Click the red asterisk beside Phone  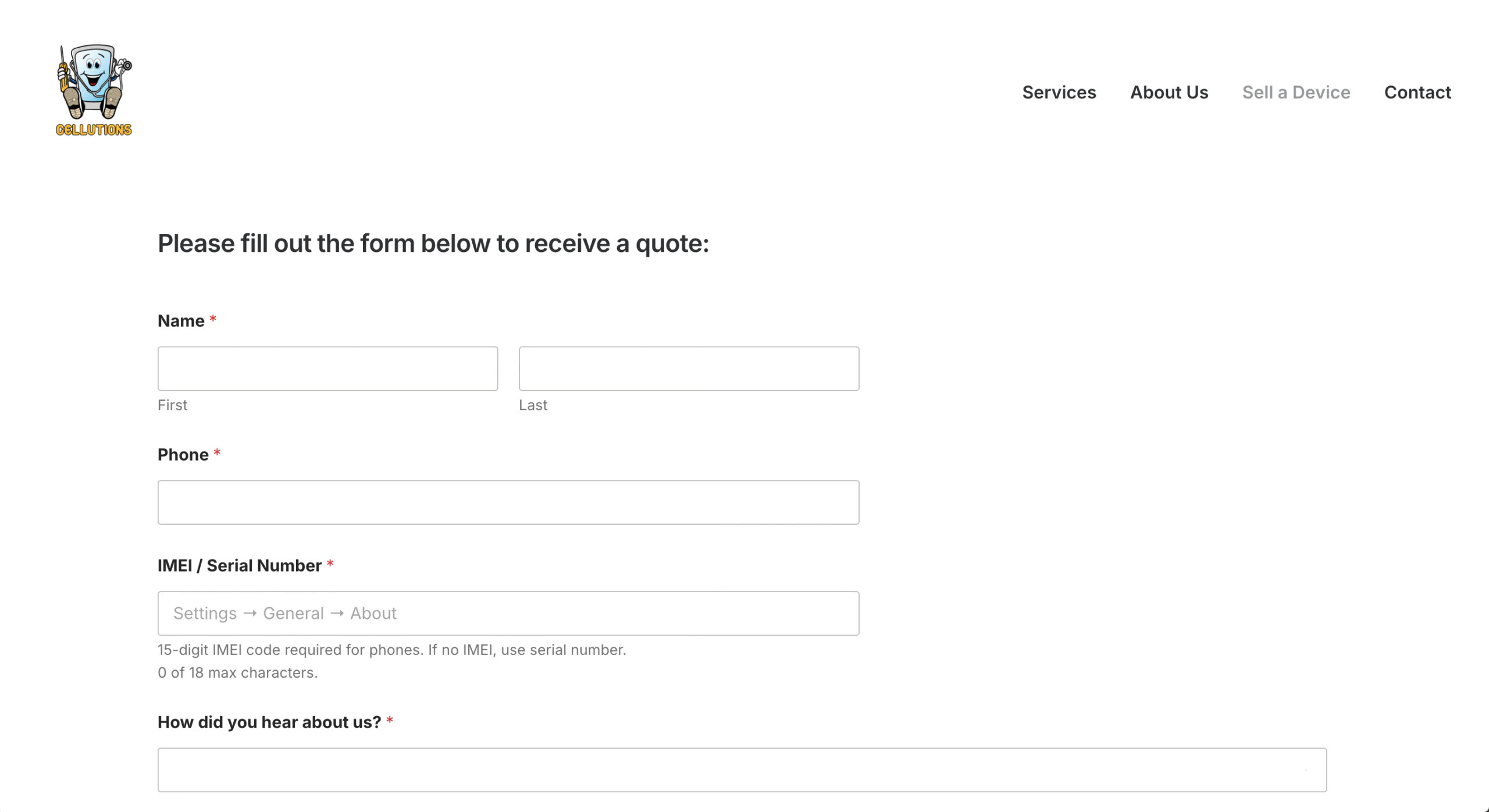click(217, 453)
